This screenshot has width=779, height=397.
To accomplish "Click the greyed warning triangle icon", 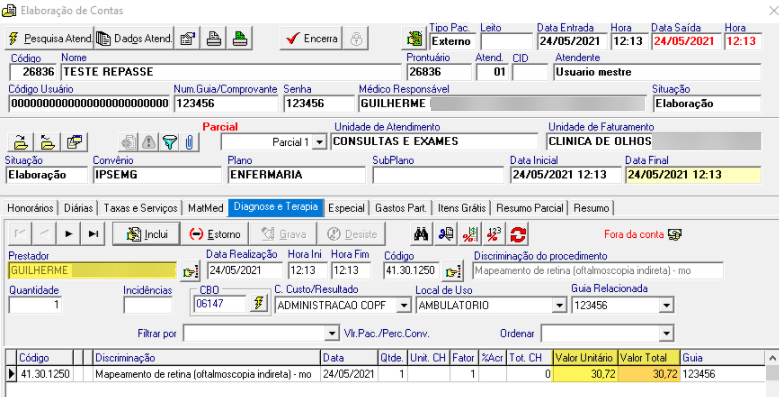I will 149,143.
